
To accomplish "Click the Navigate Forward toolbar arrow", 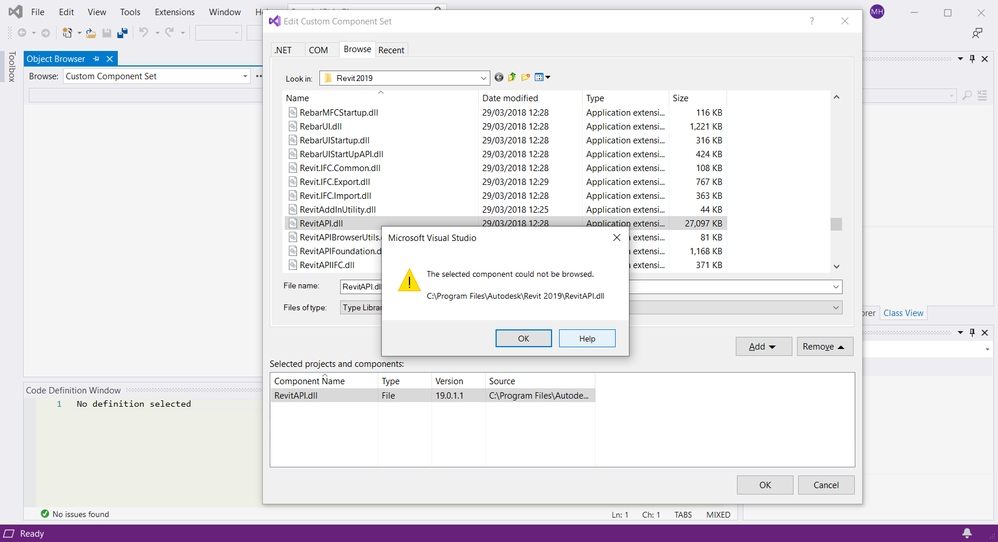I will pos(45,33).
